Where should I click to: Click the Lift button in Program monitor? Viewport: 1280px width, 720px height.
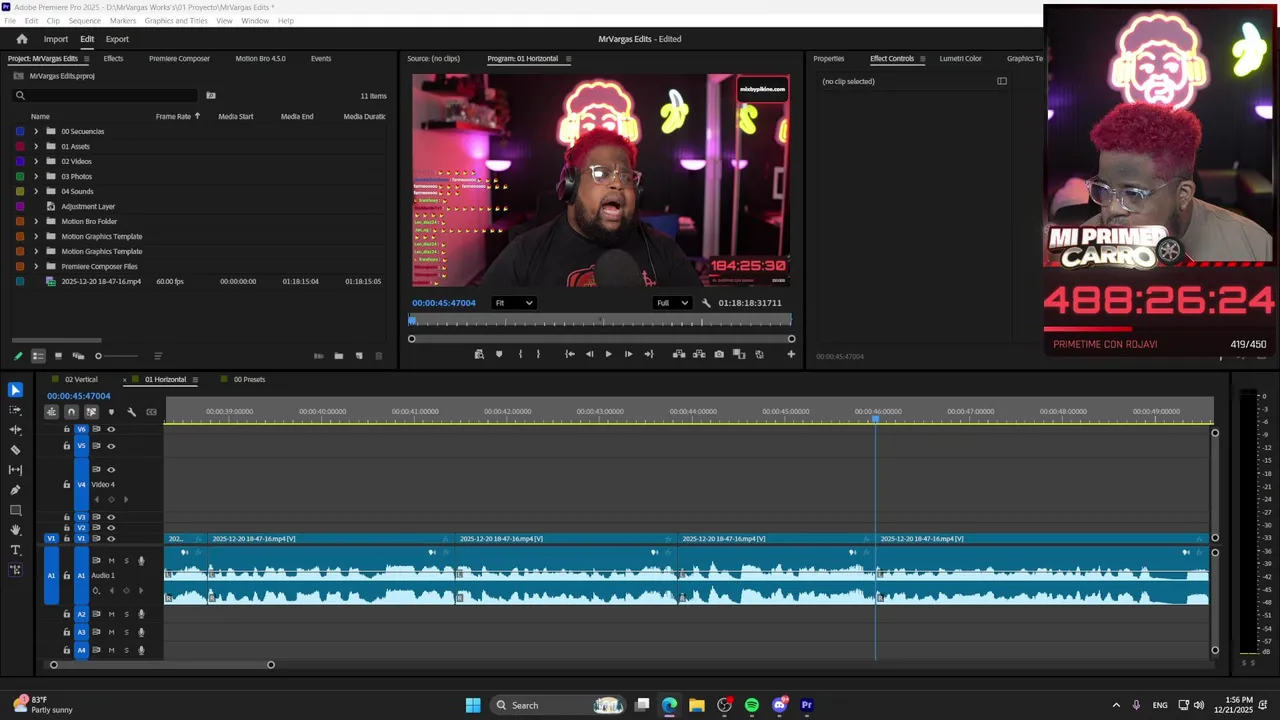click(x=679, y=354)
